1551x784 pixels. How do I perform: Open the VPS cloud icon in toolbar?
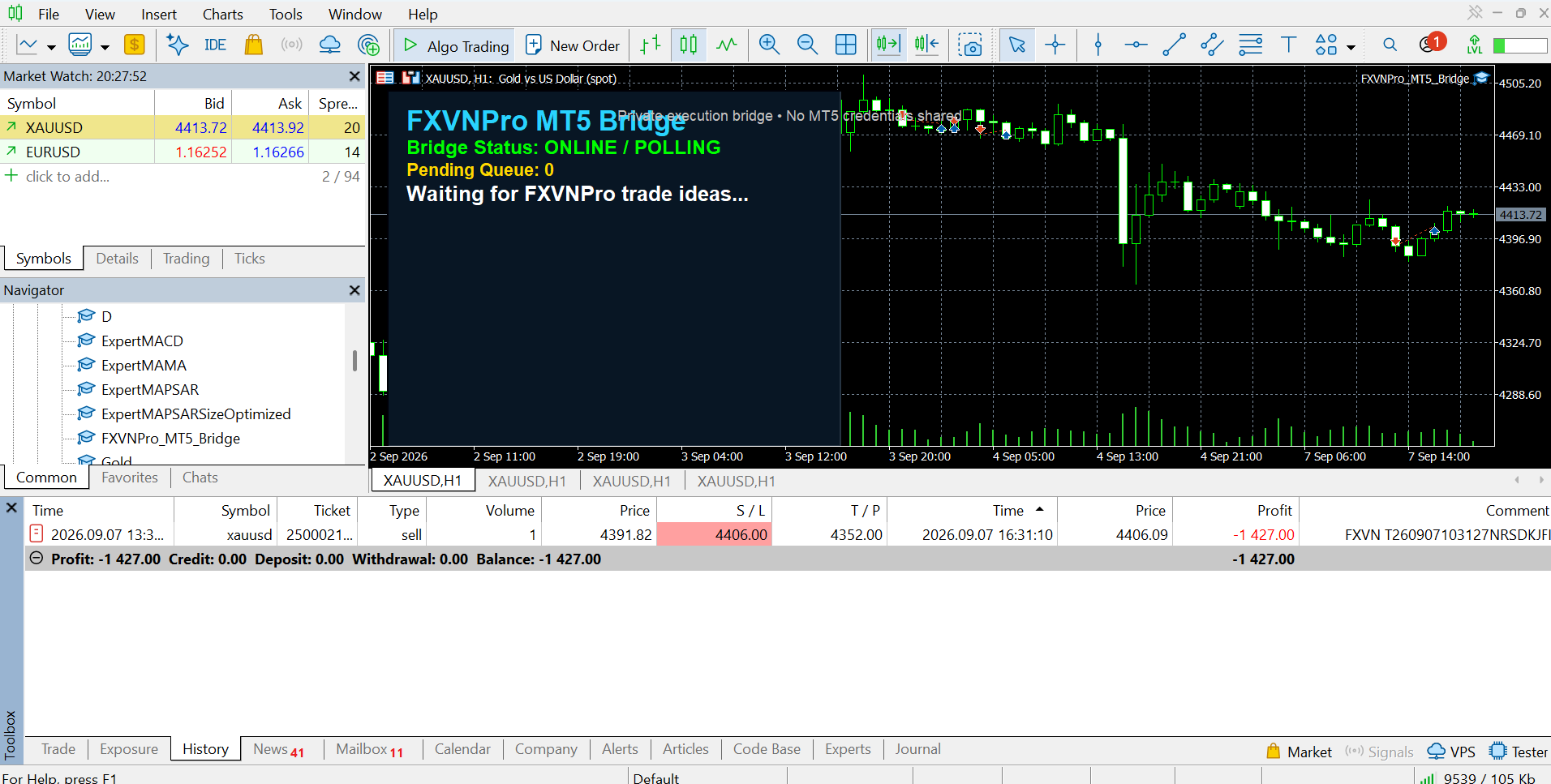(330, 45)
